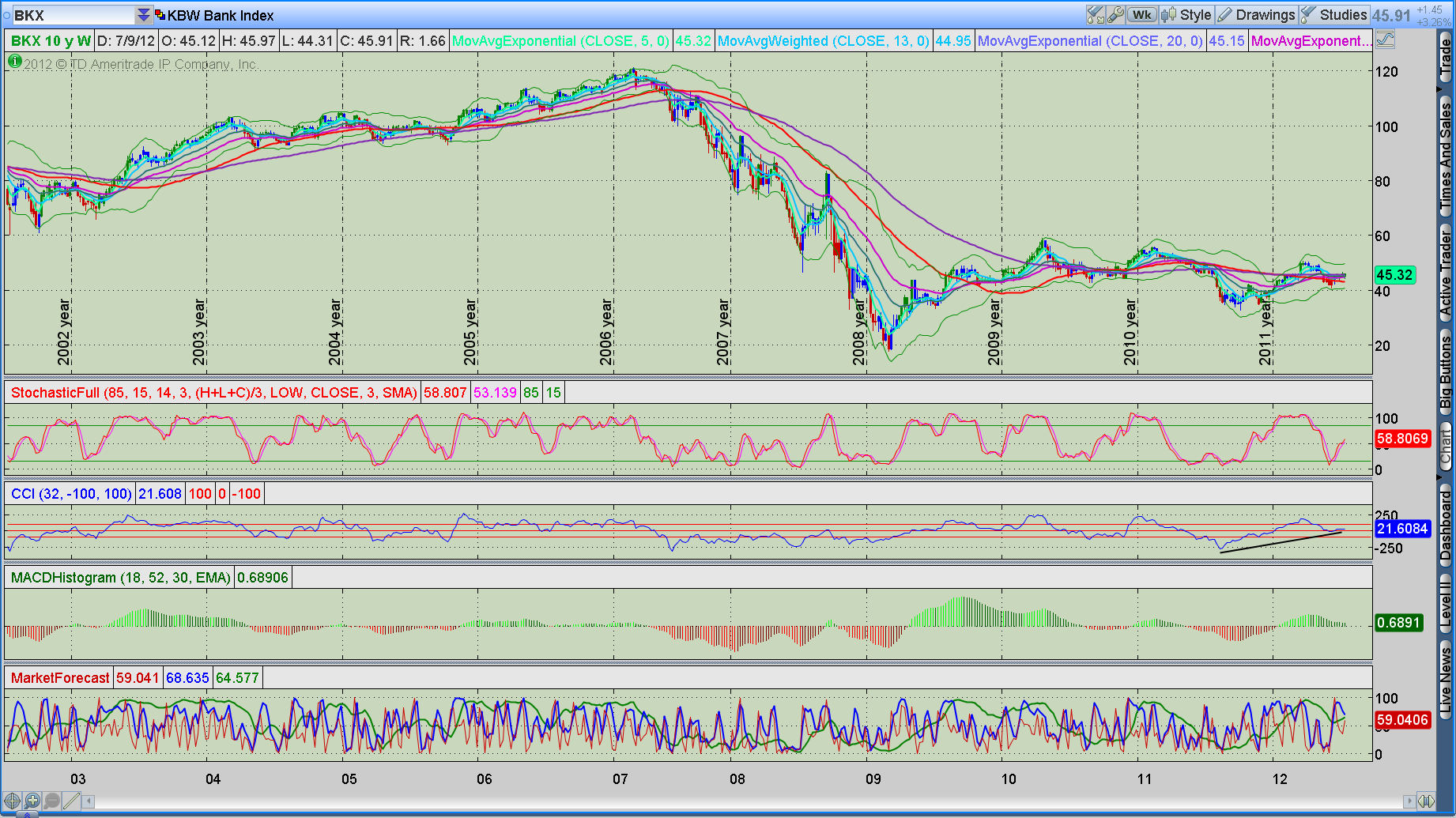Click the MovAvgWeighted (CLOSE, 13, 0) label
Screen dimensions: 1456x818
click(824, 41)
